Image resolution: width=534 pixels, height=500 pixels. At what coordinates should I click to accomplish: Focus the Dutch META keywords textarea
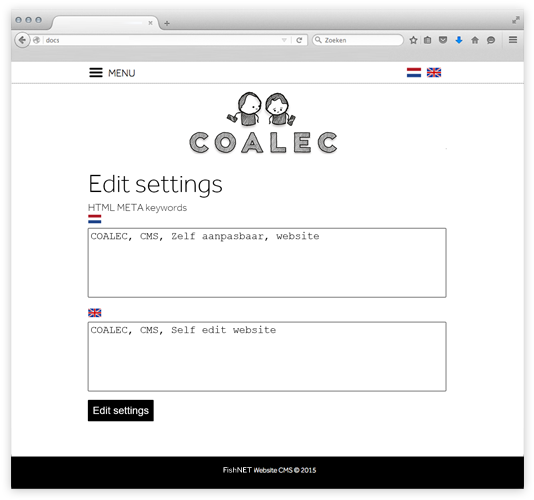pos(267,263)
